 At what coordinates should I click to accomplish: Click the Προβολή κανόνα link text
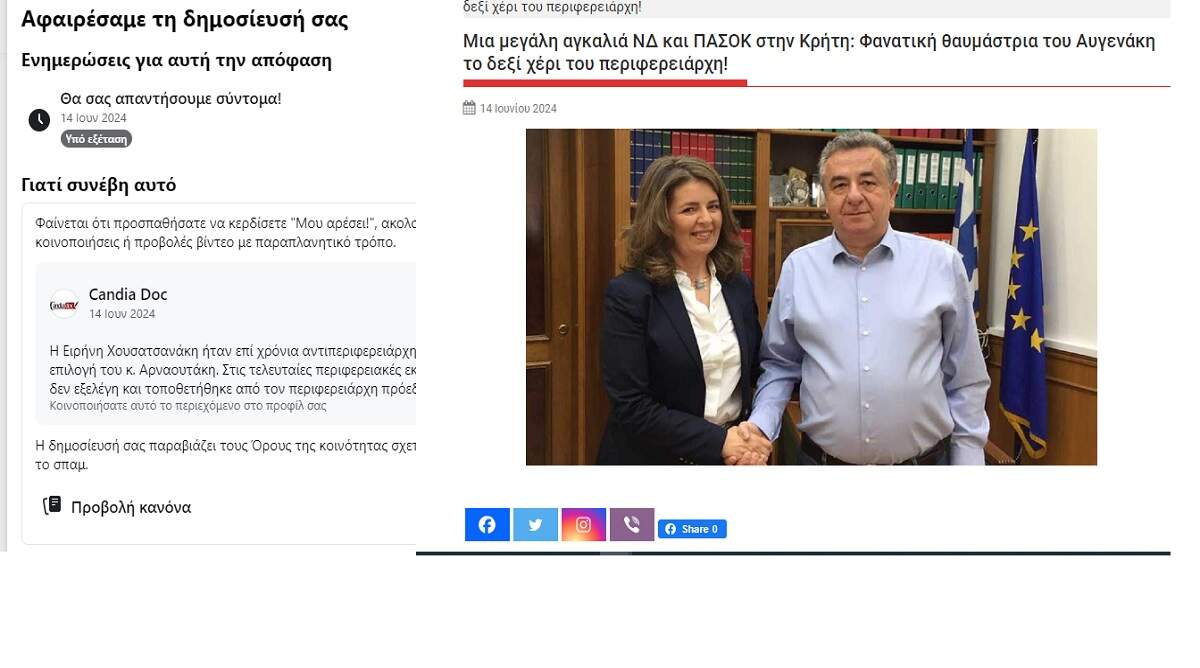[x=131, y=507]
